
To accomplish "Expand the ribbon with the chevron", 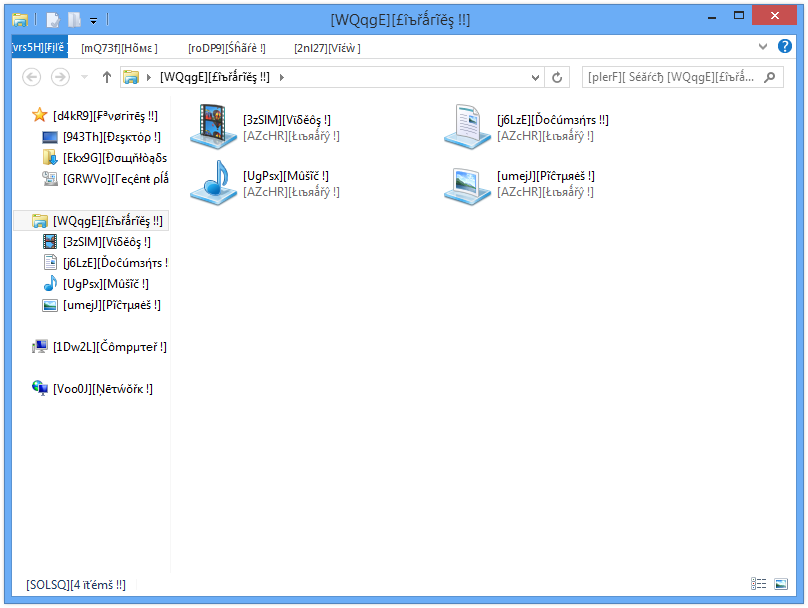I will (x=763, y=46).
